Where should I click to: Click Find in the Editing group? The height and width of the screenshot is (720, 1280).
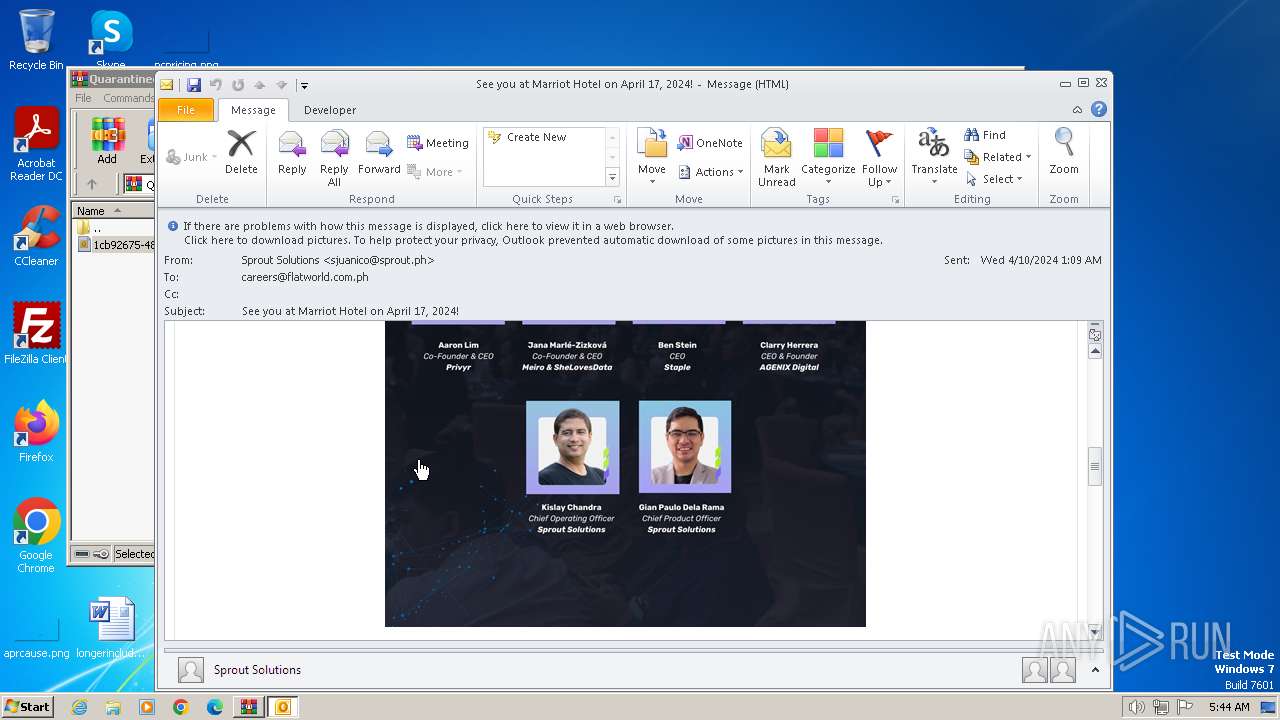pos(985,135)
